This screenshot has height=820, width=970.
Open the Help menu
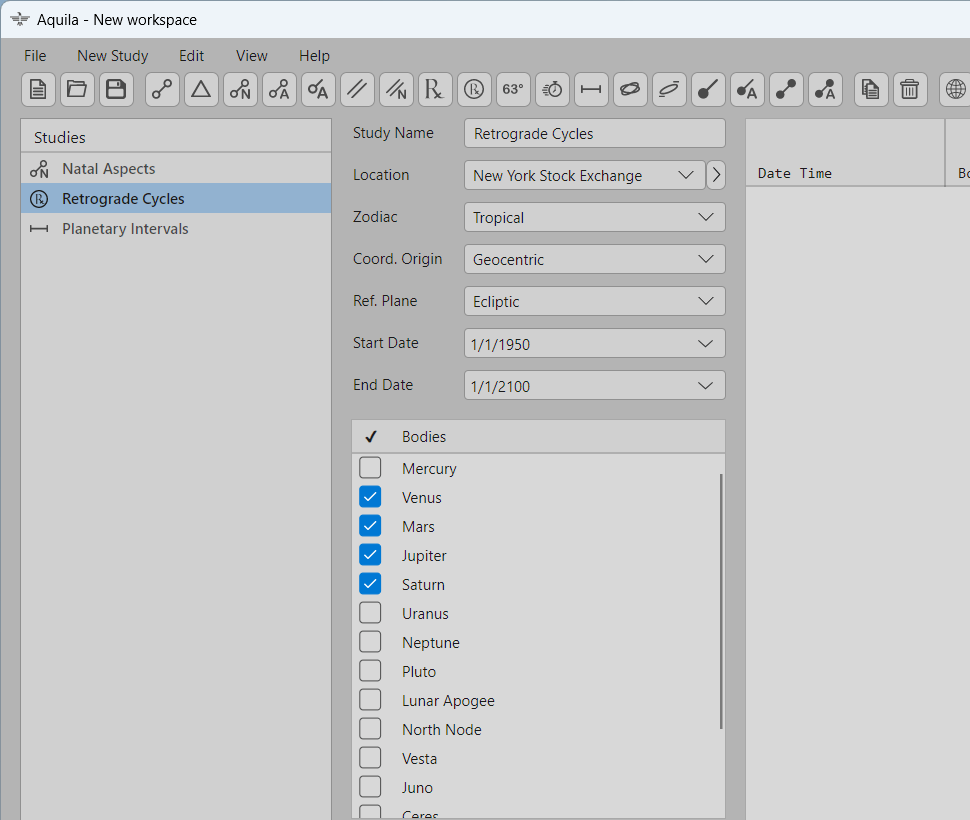[314, 56]
